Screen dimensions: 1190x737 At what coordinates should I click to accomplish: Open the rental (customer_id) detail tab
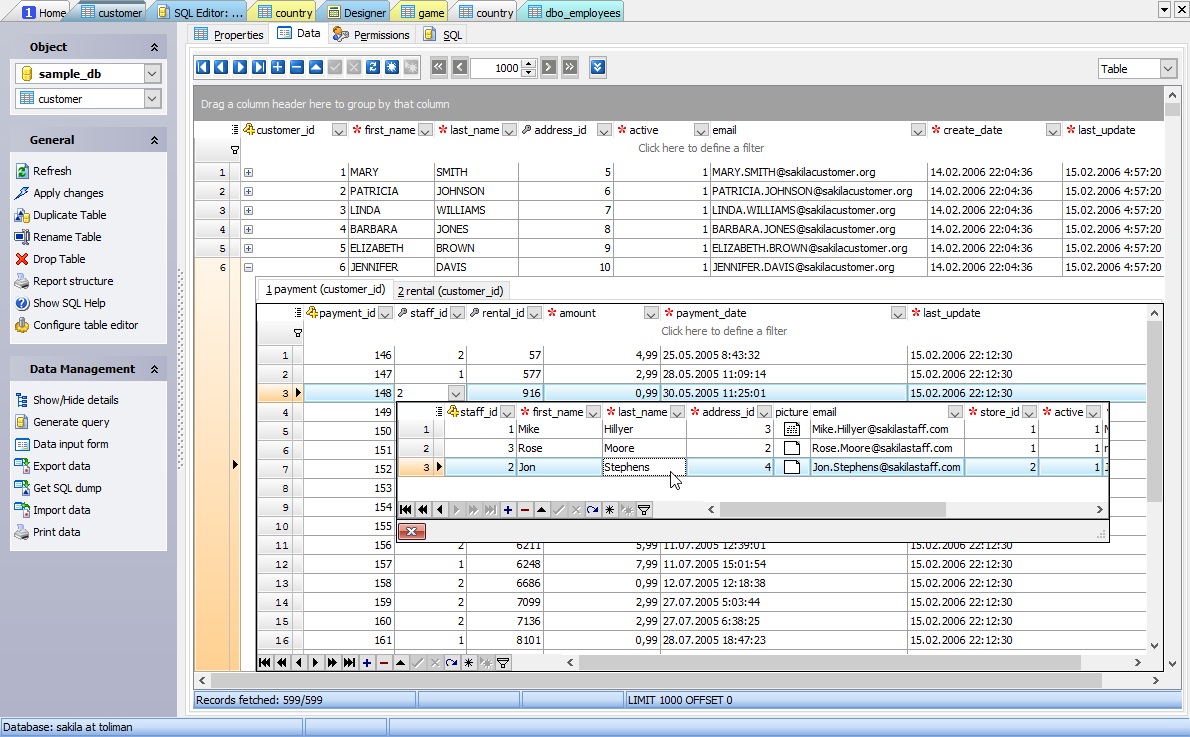coord(452,290)
